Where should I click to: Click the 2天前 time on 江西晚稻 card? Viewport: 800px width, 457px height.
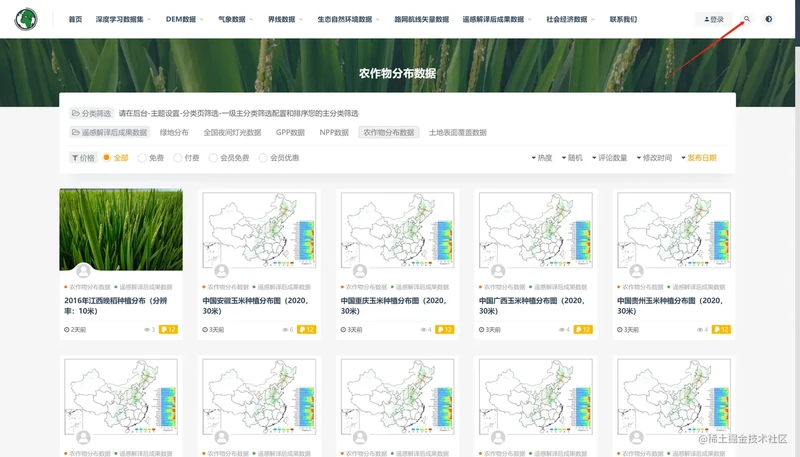[75, 330]
